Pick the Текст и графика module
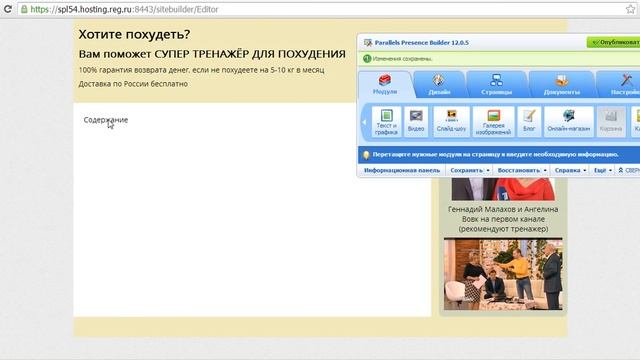The height and width of the screenshot is (360, 640). (386, 121)
